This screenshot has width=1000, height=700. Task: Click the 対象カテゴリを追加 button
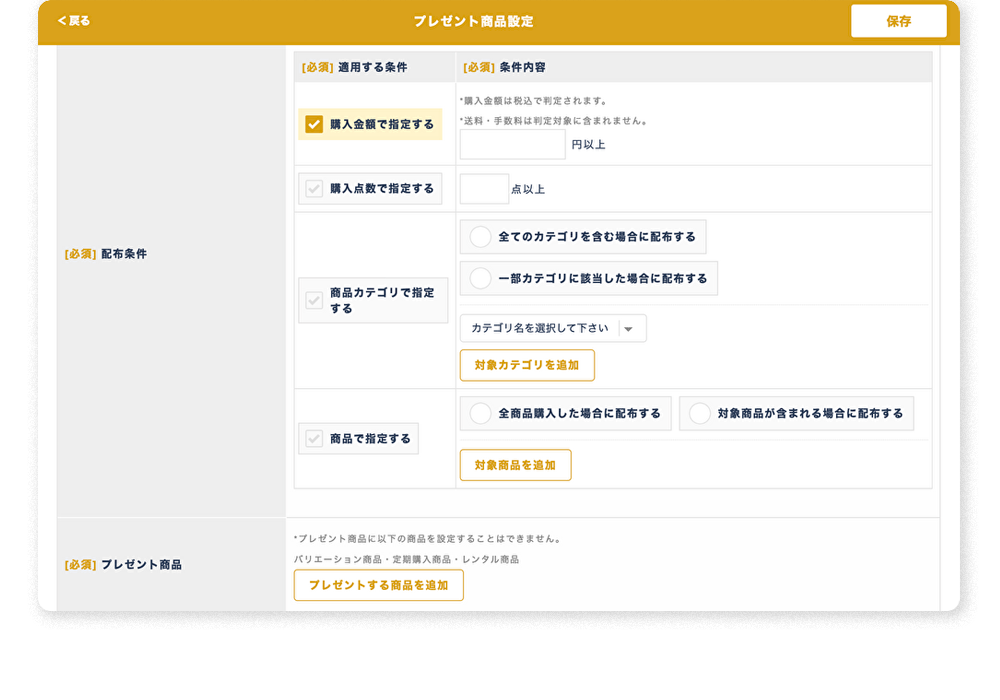pos(527,365)
